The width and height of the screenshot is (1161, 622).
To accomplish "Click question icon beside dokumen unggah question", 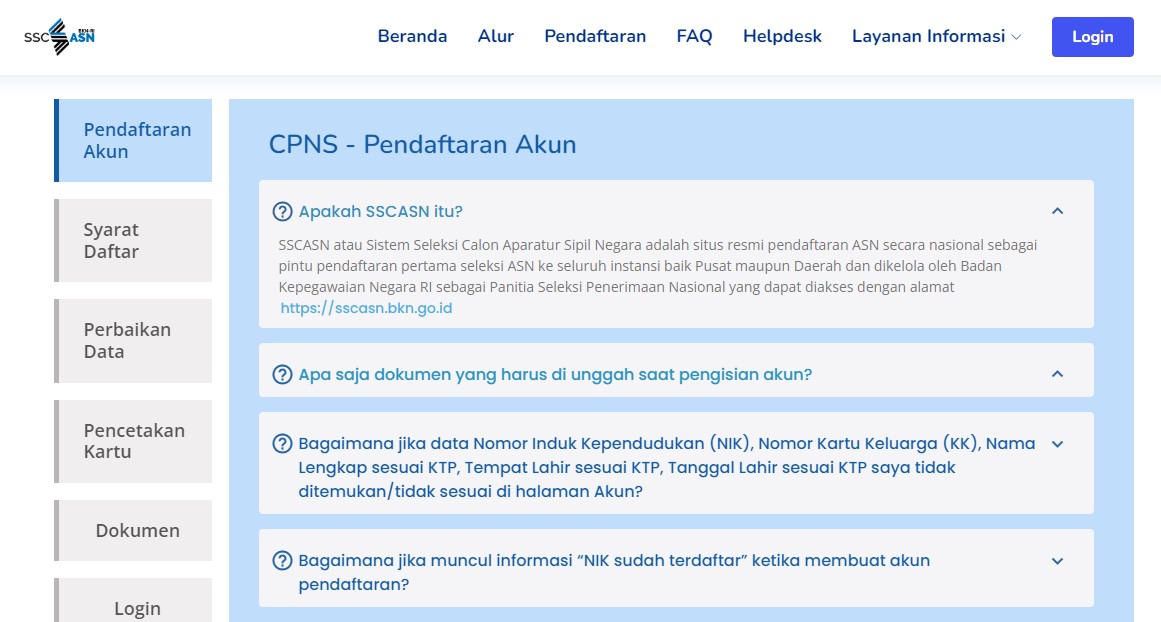I will (282, 375).
